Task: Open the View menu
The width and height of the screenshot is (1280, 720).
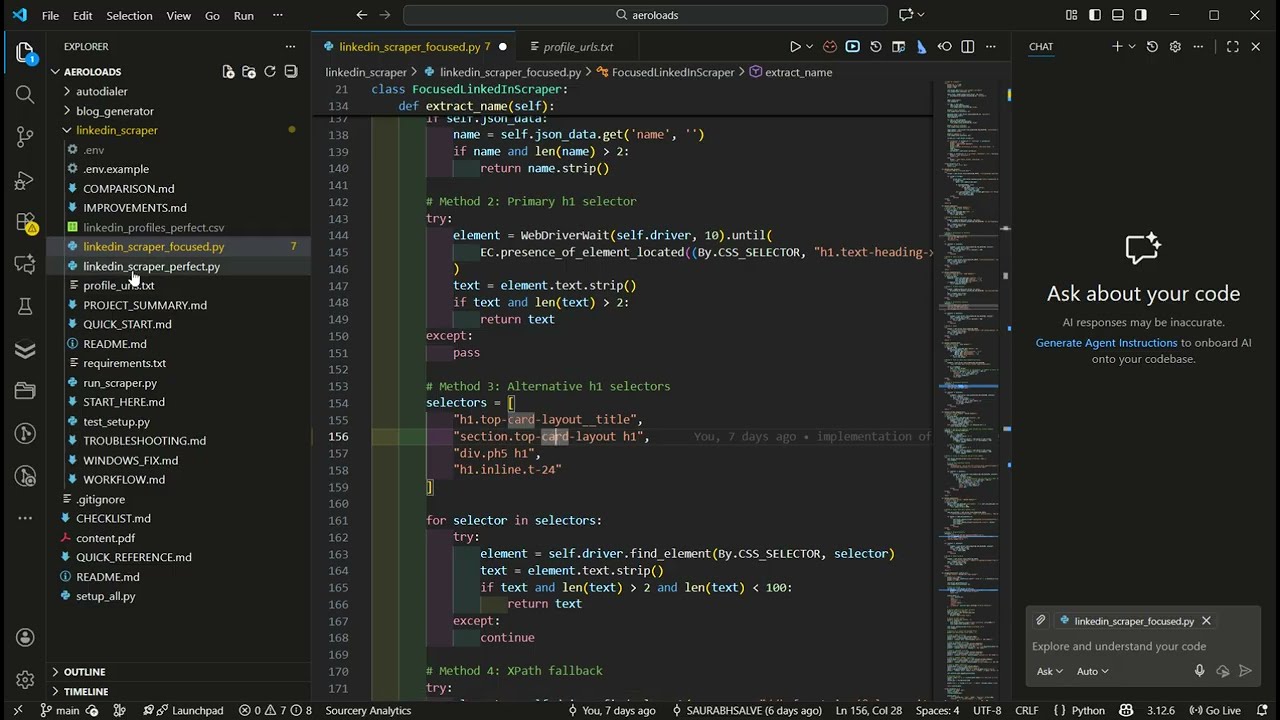Action: coord(179,16)
